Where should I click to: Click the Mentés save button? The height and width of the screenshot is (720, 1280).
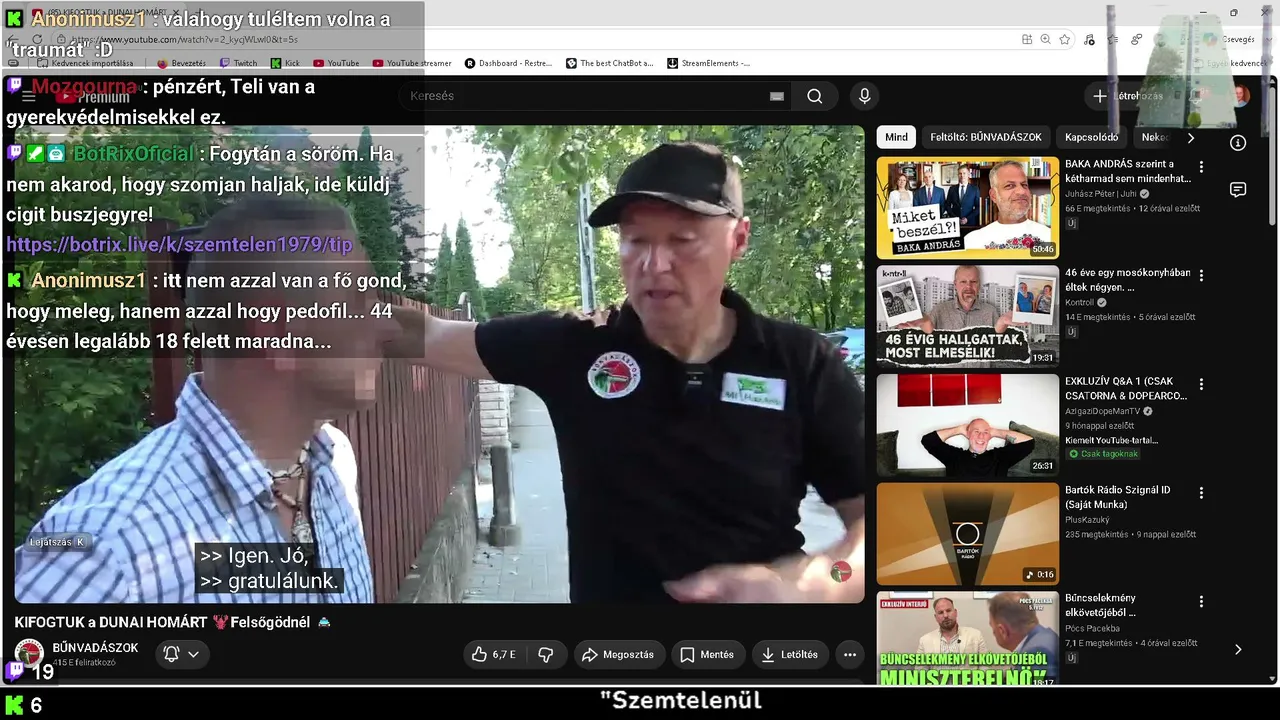(708, 655)
